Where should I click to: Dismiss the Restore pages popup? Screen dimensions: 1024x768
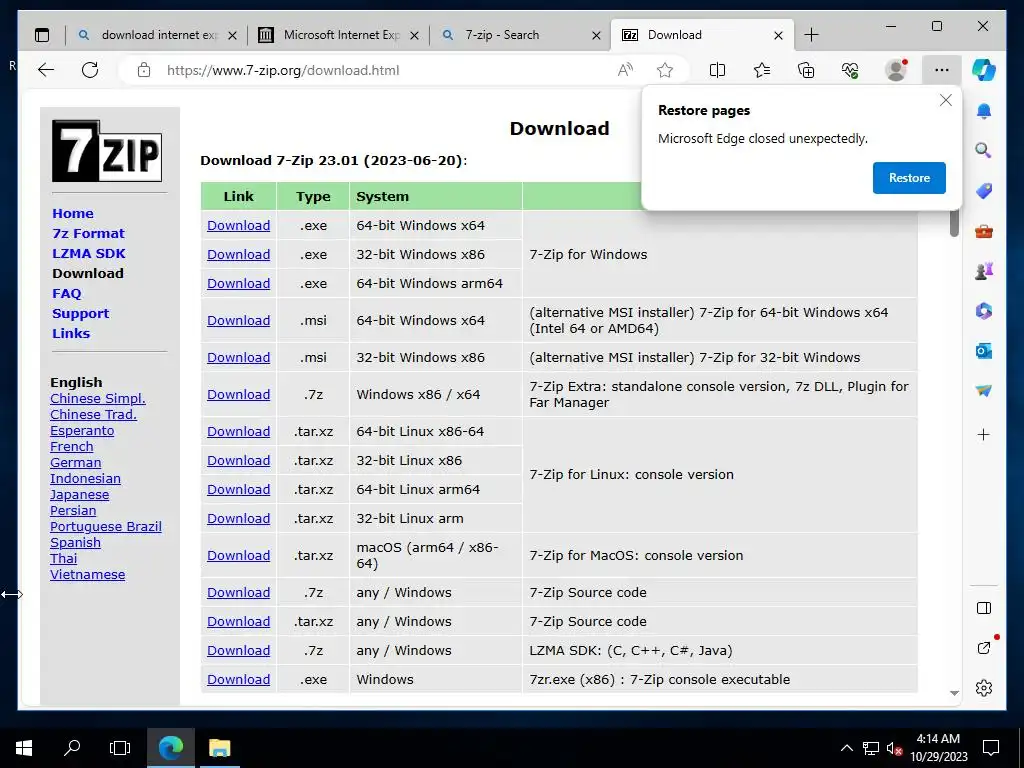[946, 100]
